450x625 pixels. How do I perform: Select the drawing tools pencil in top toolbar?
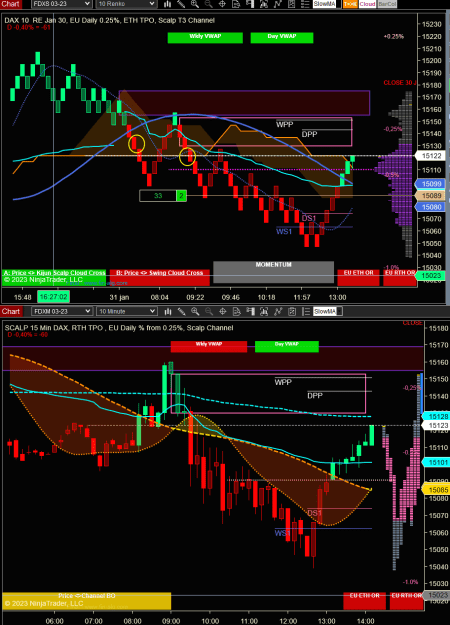181,4
